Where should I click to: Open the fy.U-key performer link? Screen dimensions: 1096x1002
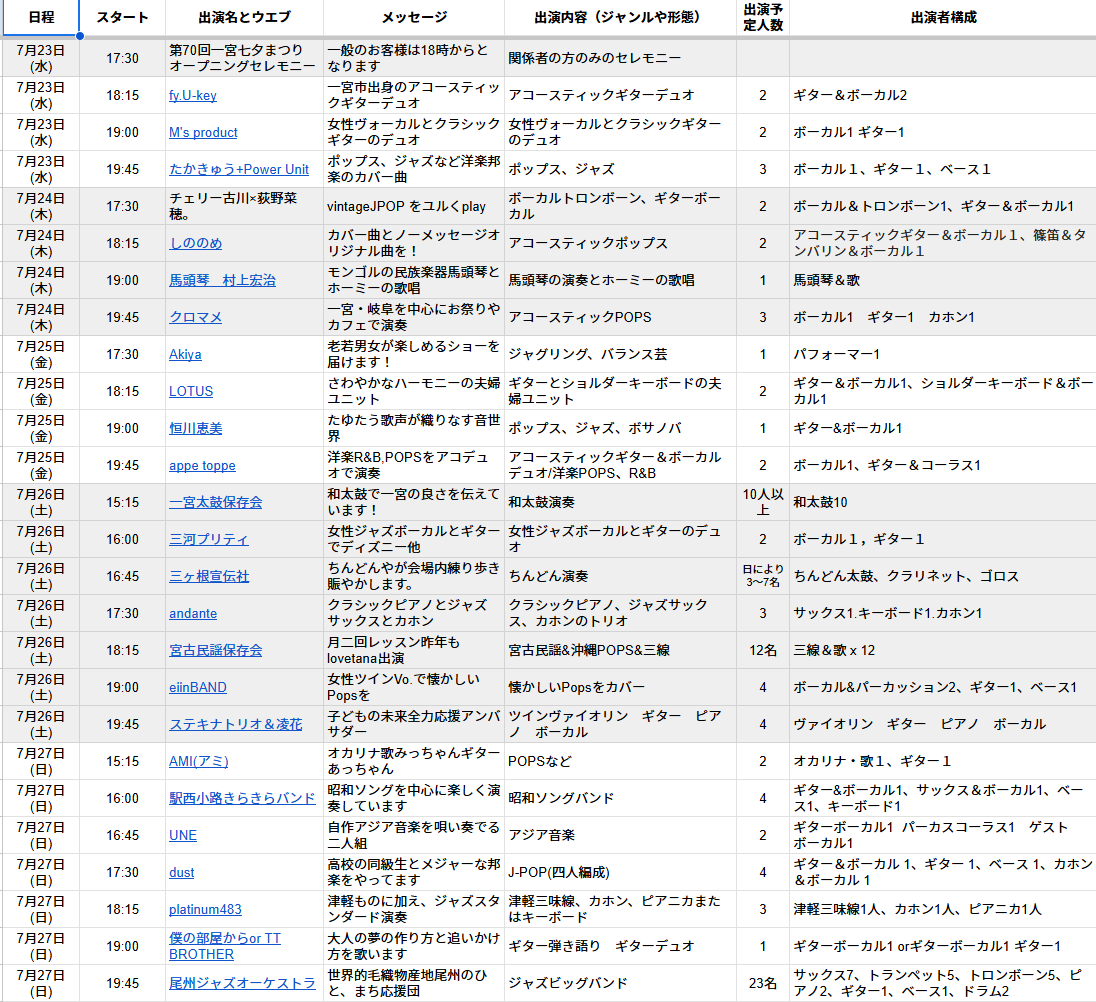(x=192, y=95)
